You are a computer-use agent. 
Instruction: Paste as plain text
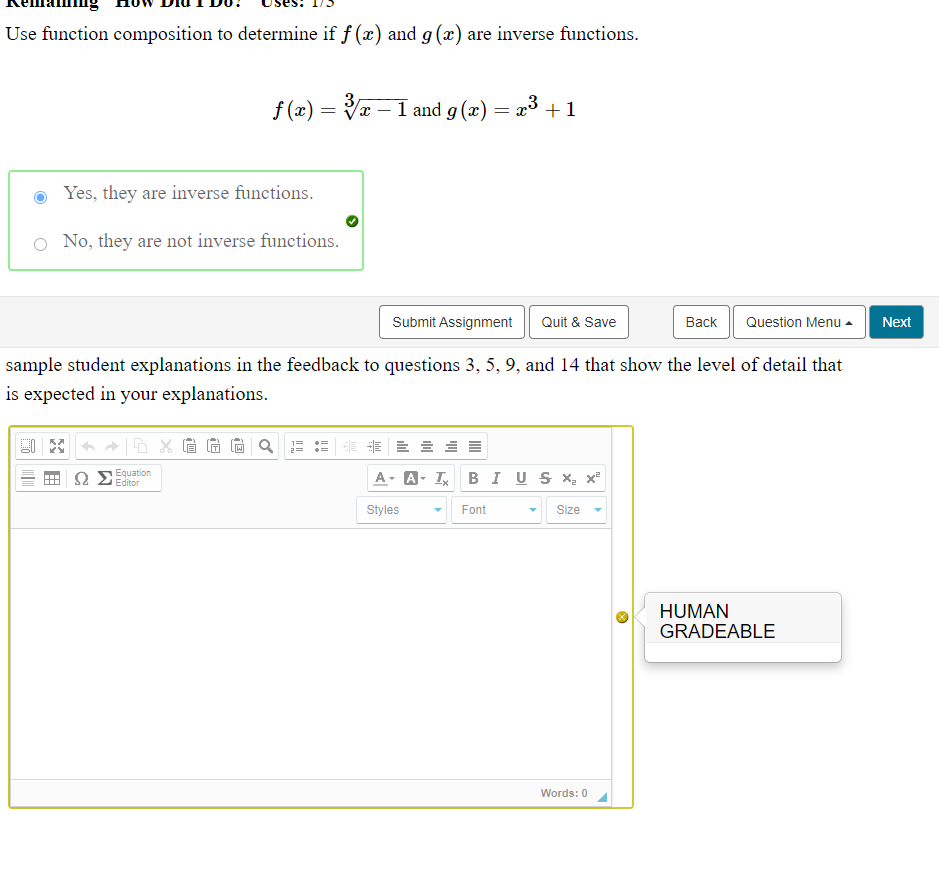coord(214,446)
